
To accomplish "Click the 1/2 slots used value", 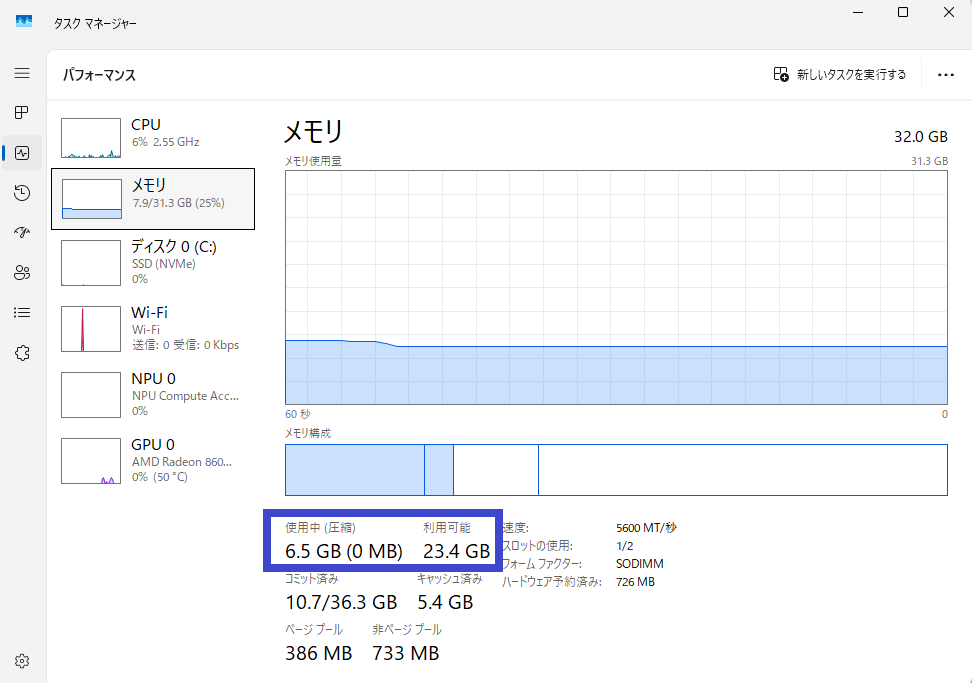I will 625,546.
